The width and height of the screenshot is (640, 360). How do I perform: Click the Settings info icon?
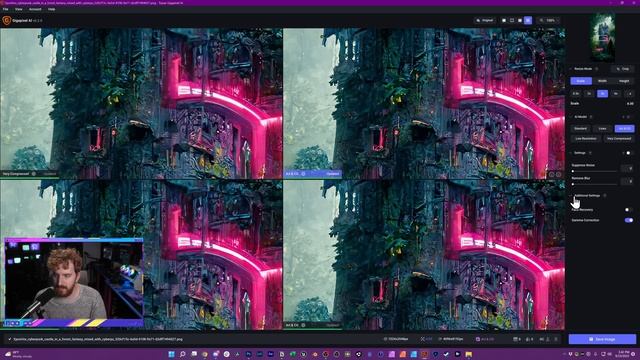point(590,153)
